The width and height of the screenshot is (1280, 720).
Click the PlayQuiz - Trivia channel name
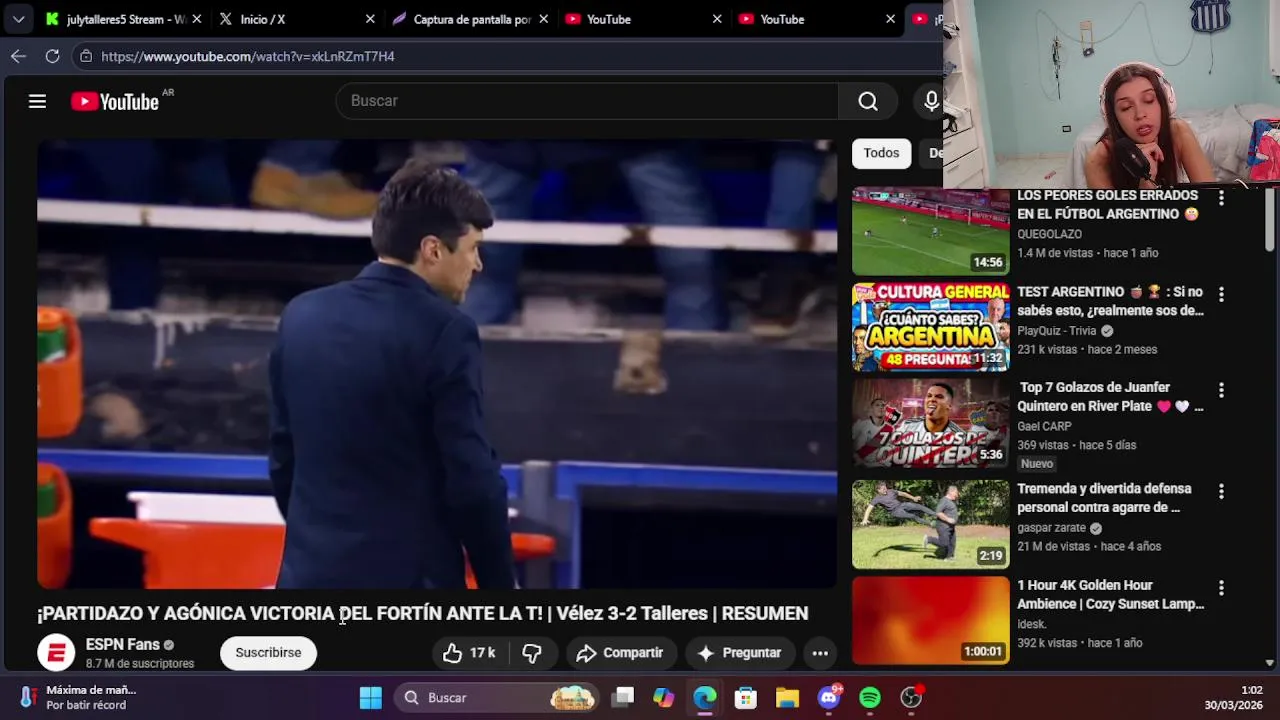click(1057, 331)
